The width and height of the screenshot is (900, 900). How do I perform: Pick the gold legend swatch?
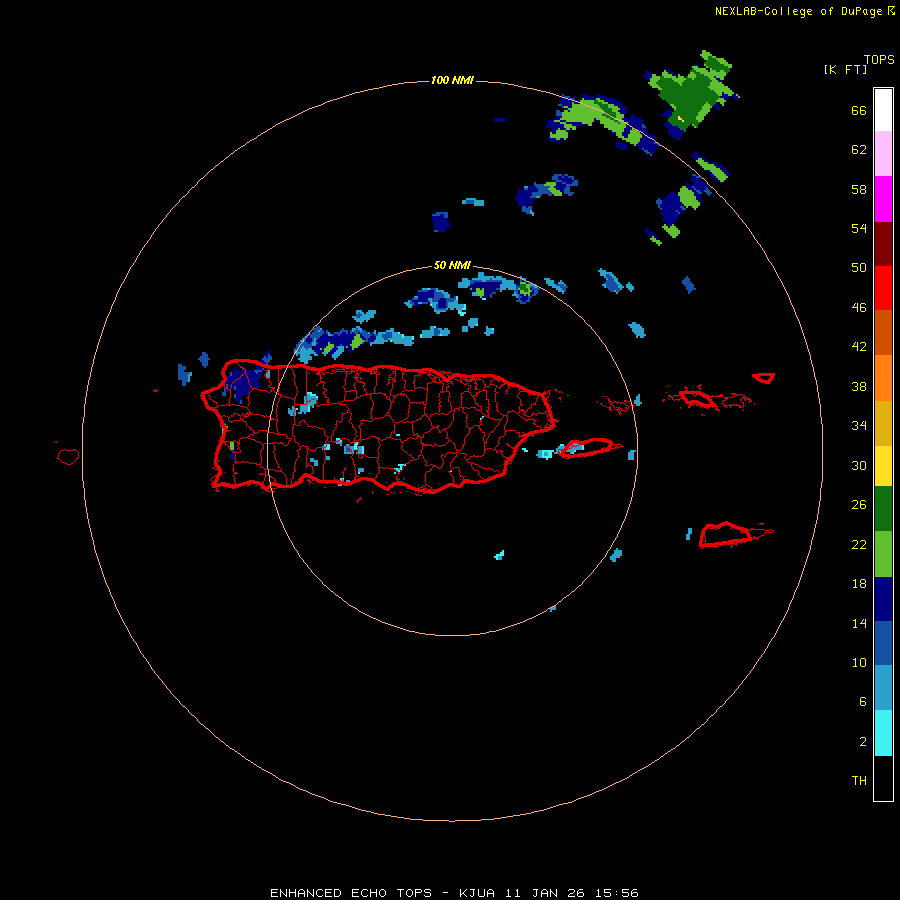(883, 423)
